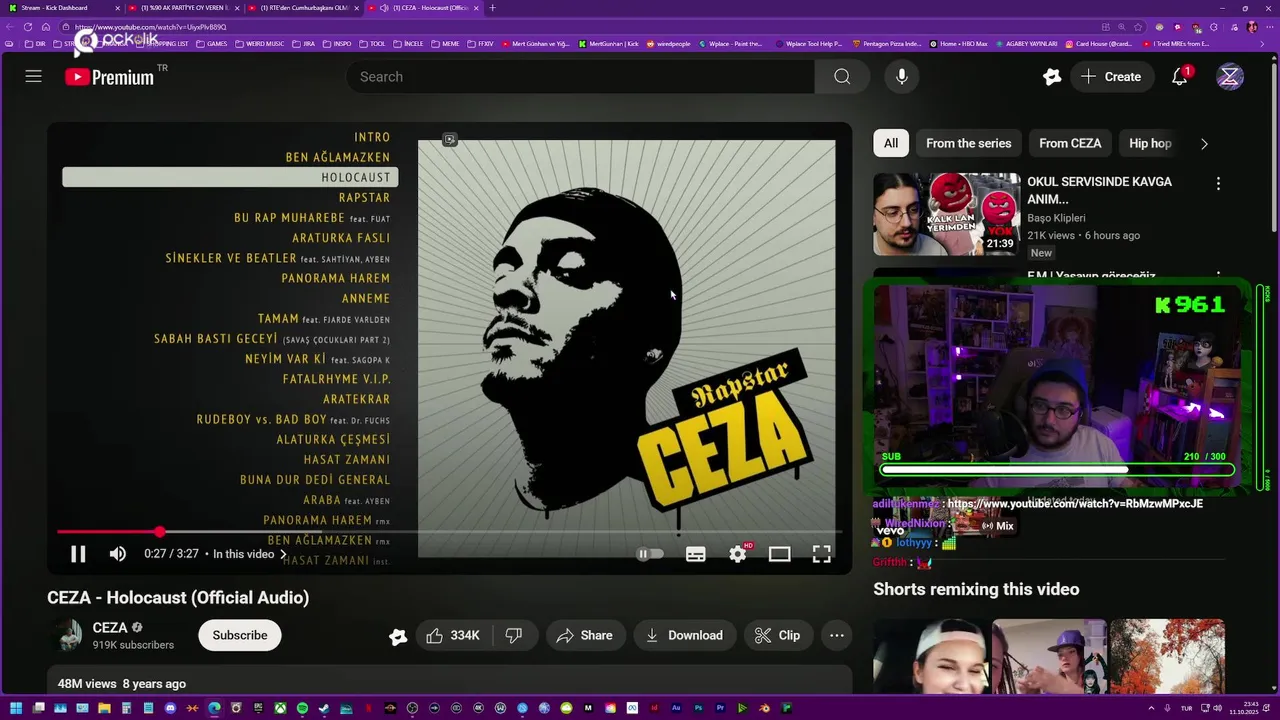Viewport: 1280px width, 720px height.
Task: Share the video
Action: tap(585, 635)
